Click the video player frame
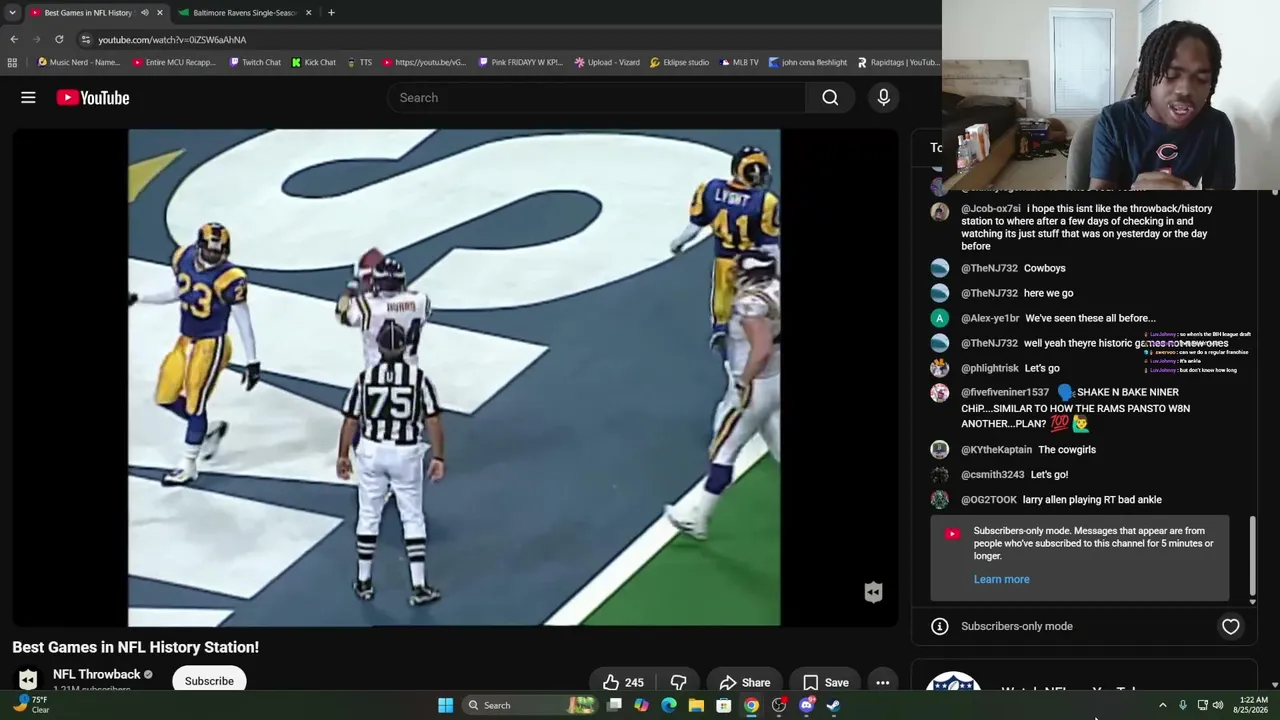Viewport: 1280px width, 720px height. click(454, 377)
